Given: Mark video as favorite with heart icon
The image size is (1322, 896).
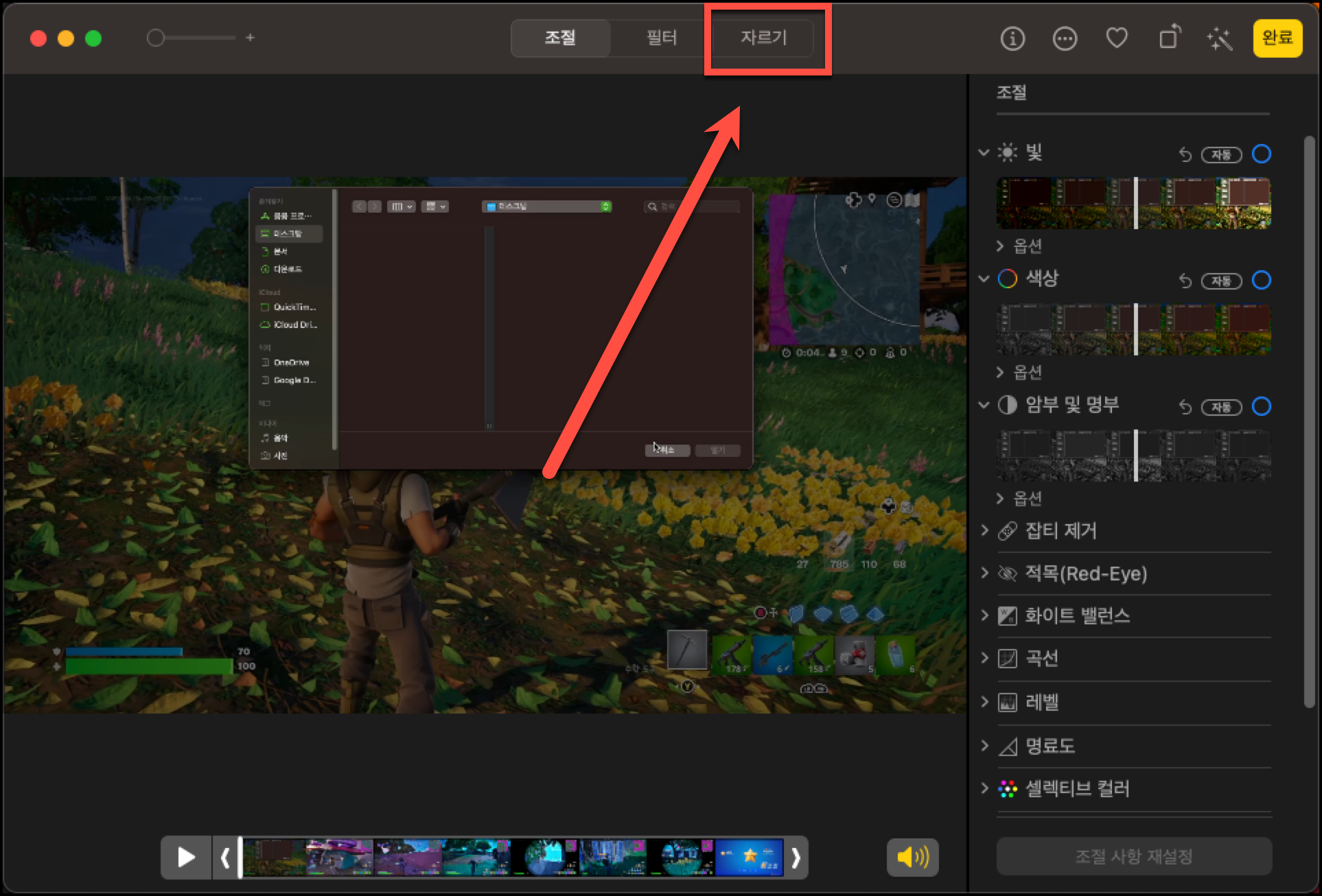Looking at the screenshot, I should [1117, 38].
